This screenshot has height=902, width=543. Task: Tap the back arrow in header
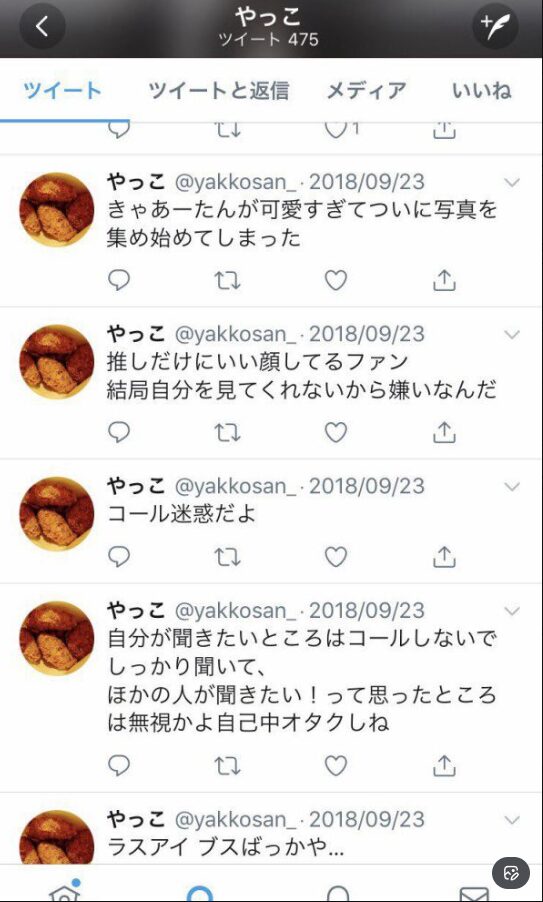click(x=42, y=26)
